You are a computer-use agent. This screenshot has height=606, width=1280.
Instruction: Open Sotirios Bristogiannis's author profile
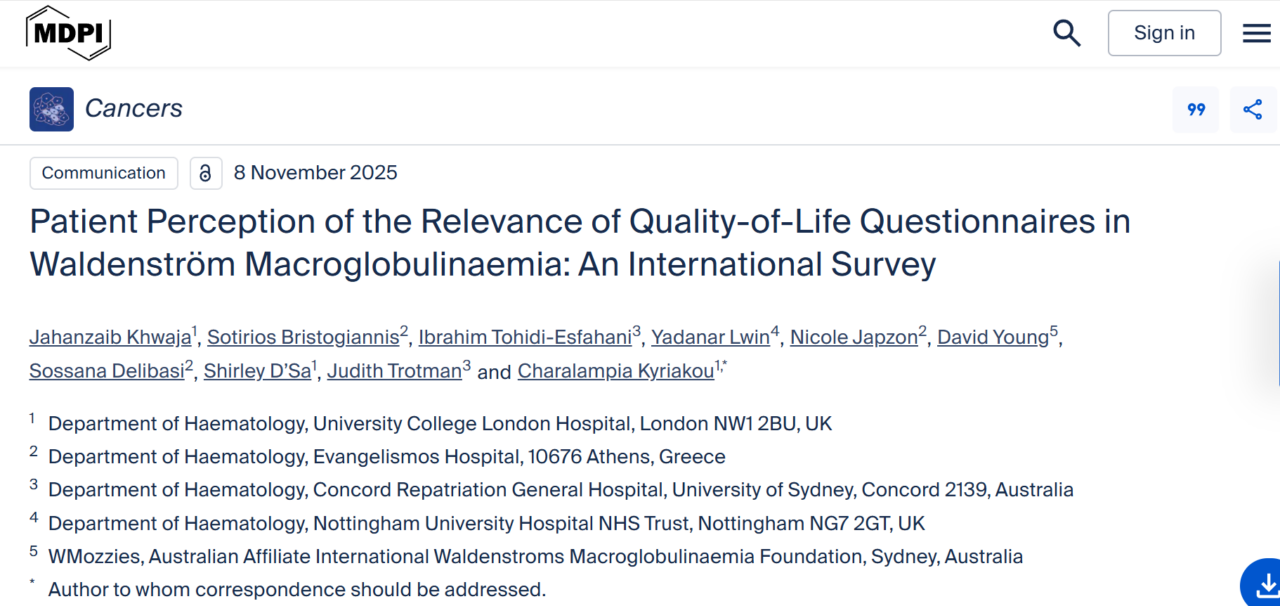click(303, 337)
